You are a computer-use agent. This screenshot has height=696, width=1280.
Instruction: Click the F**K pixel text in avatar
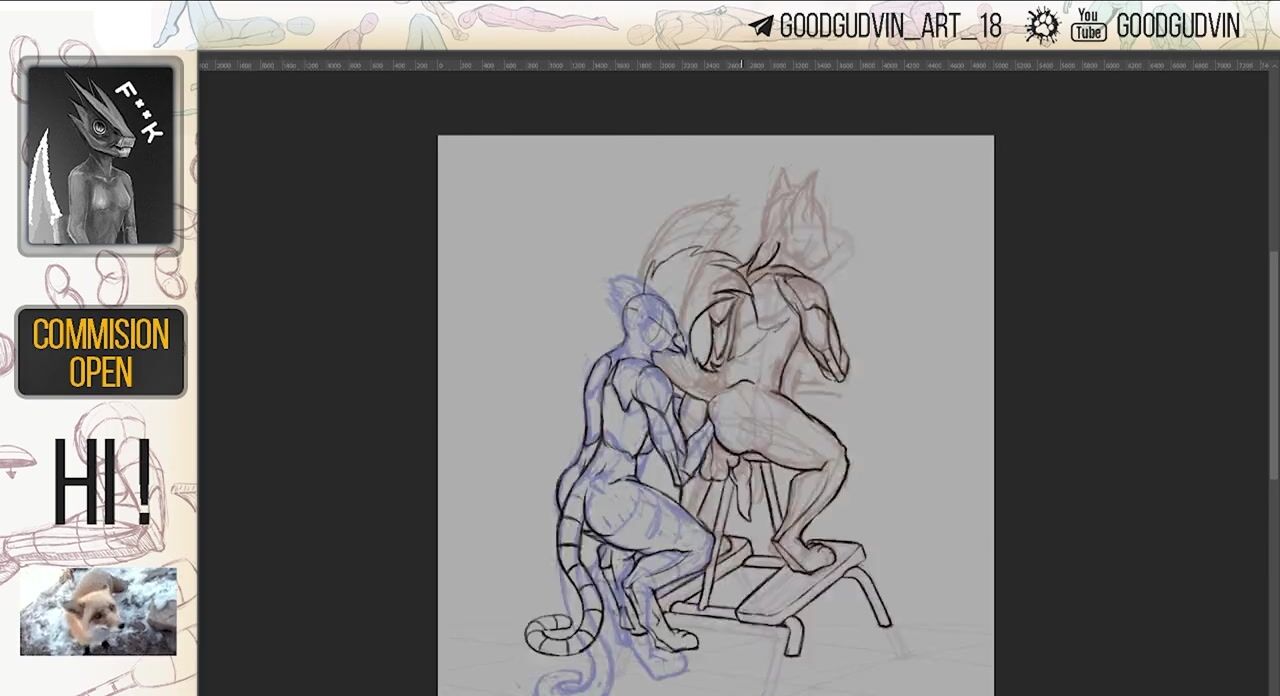(x=138, y=111)
